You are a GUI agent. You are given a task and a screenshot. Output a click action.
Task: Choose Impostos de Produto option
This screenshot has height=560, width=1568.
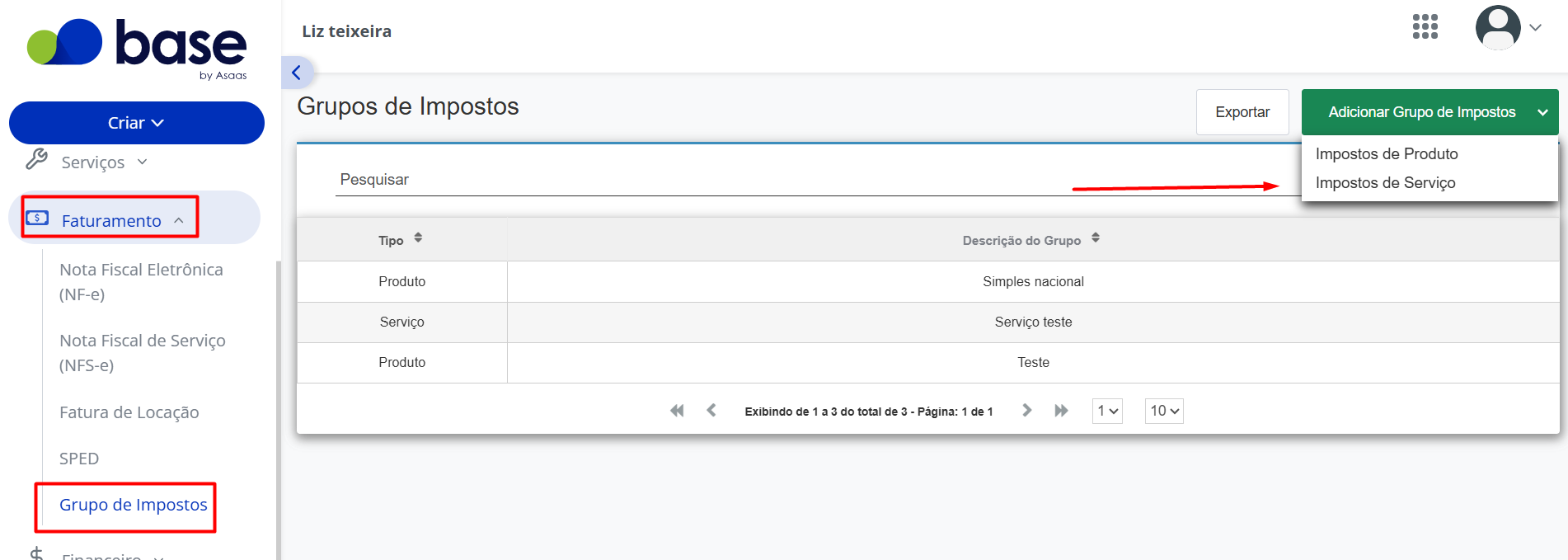point(1387,154)
